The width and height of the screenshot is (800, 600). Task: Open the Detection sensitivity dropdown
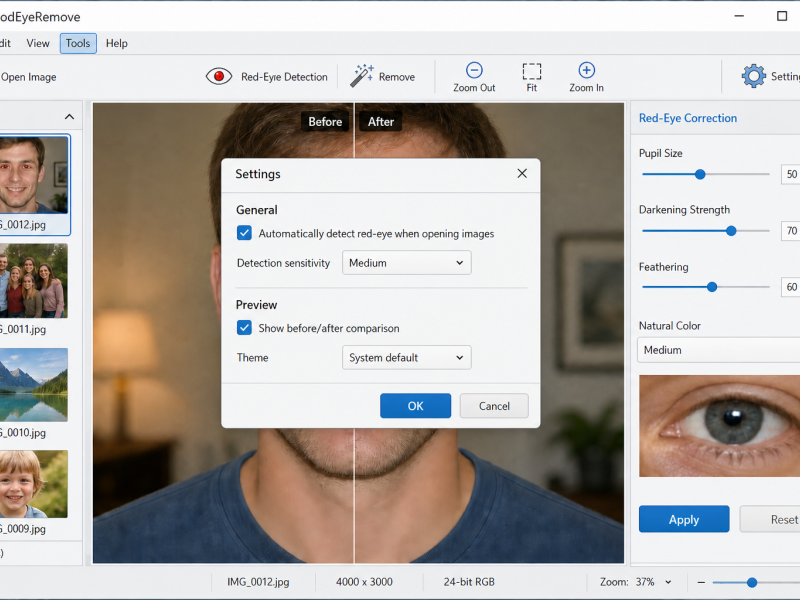pos(407,263)
